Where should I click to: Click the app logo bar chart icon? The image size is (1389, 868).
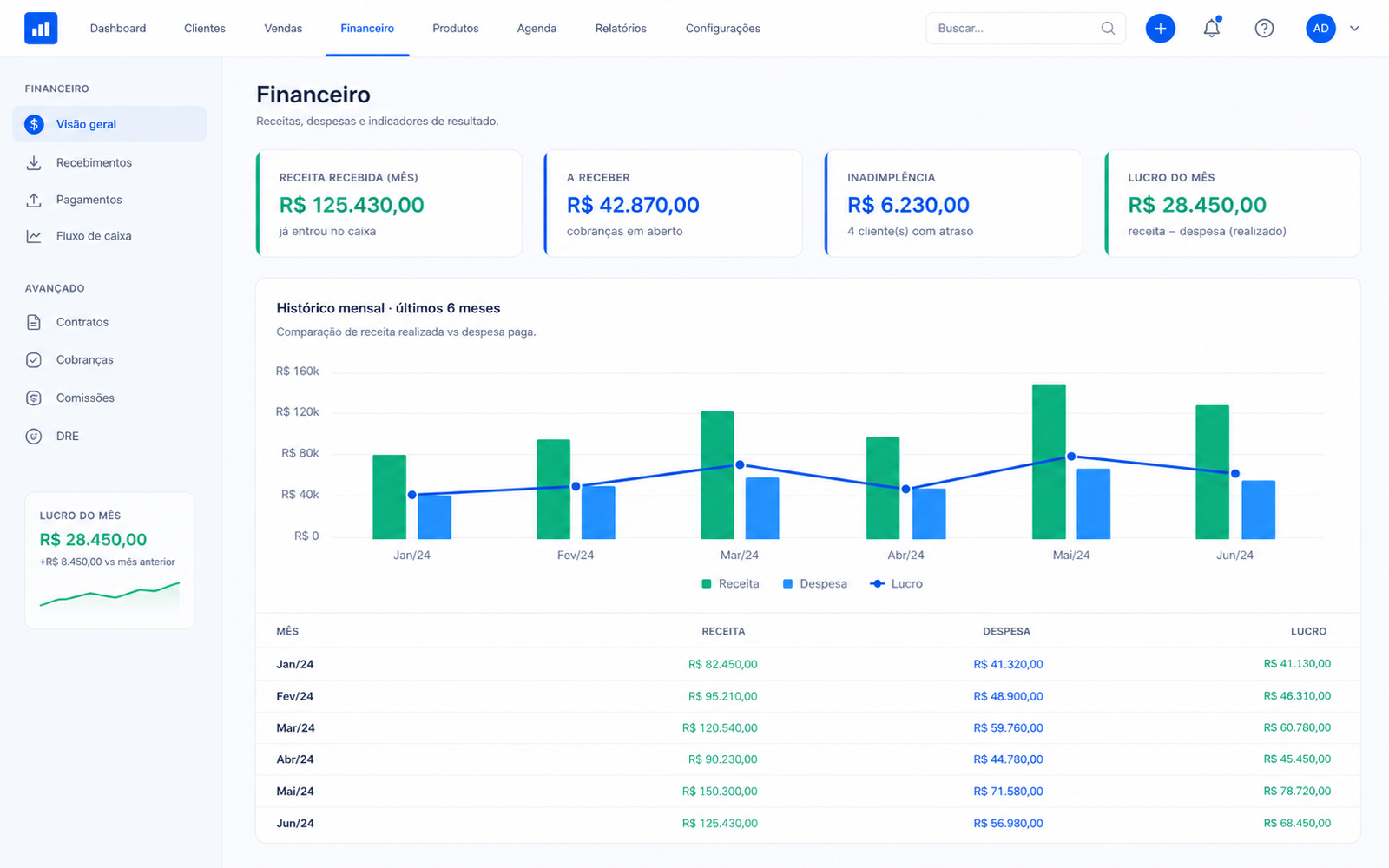point(41,29)
